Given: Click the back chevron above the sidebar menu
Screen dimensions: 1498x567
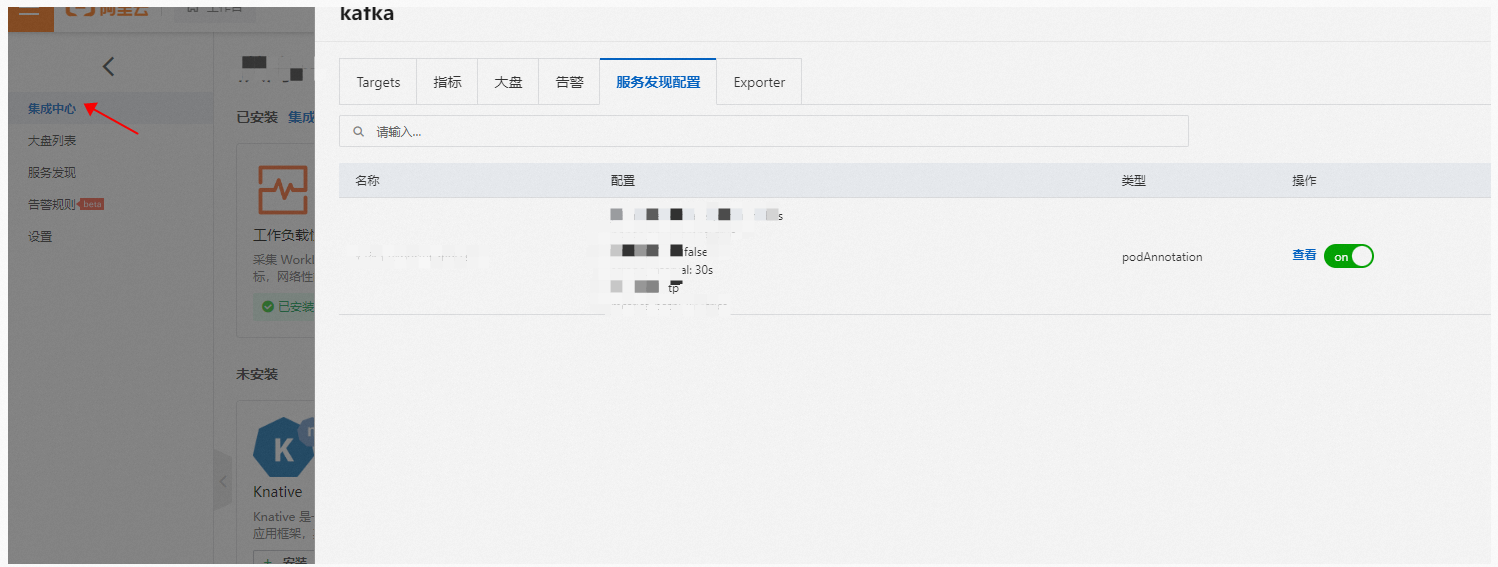Looking at the screenshot, I should [109, 67].
